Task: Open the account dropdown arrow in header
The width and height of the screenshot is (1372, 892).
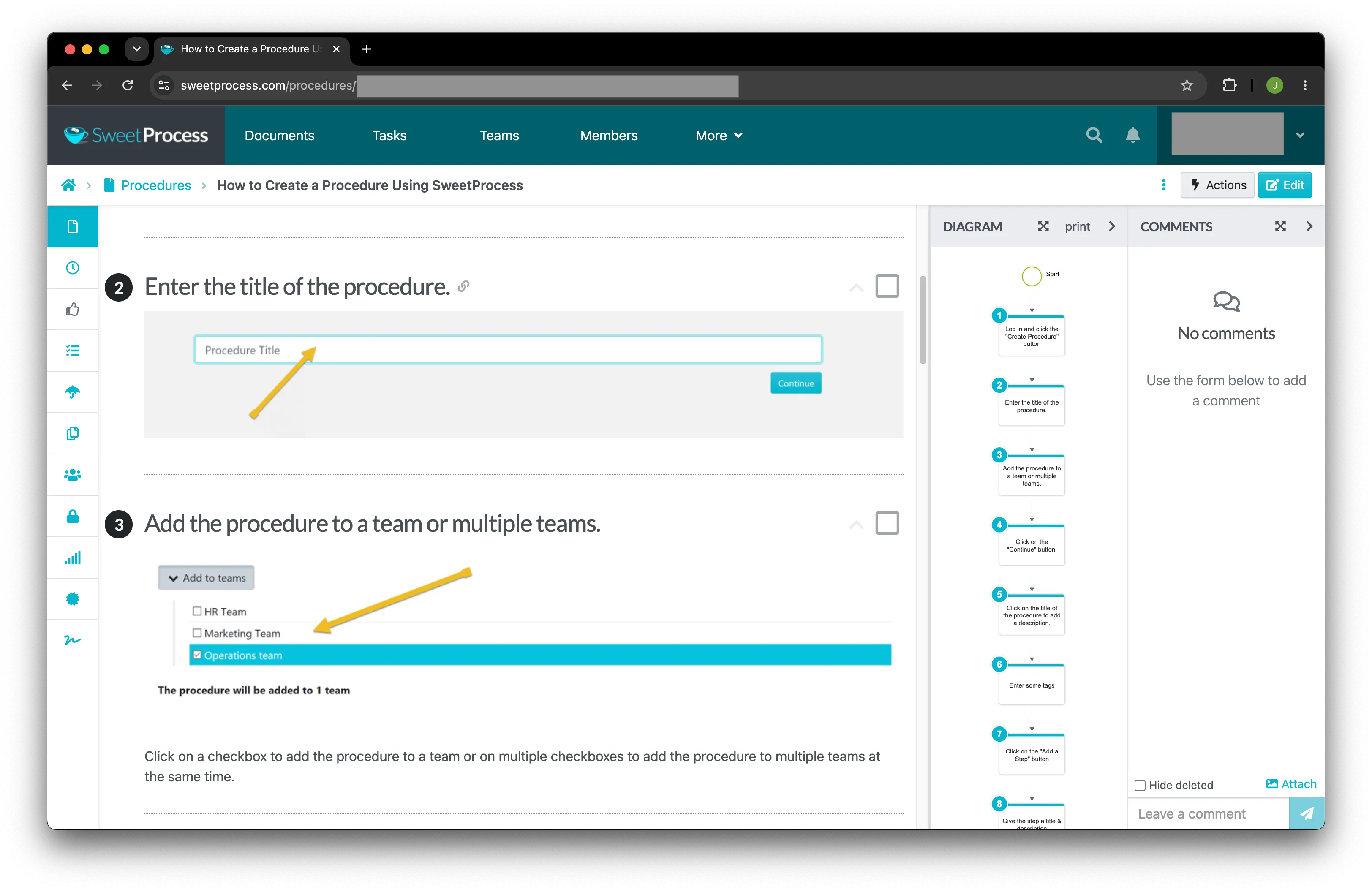Action: tap(1300, 136)
